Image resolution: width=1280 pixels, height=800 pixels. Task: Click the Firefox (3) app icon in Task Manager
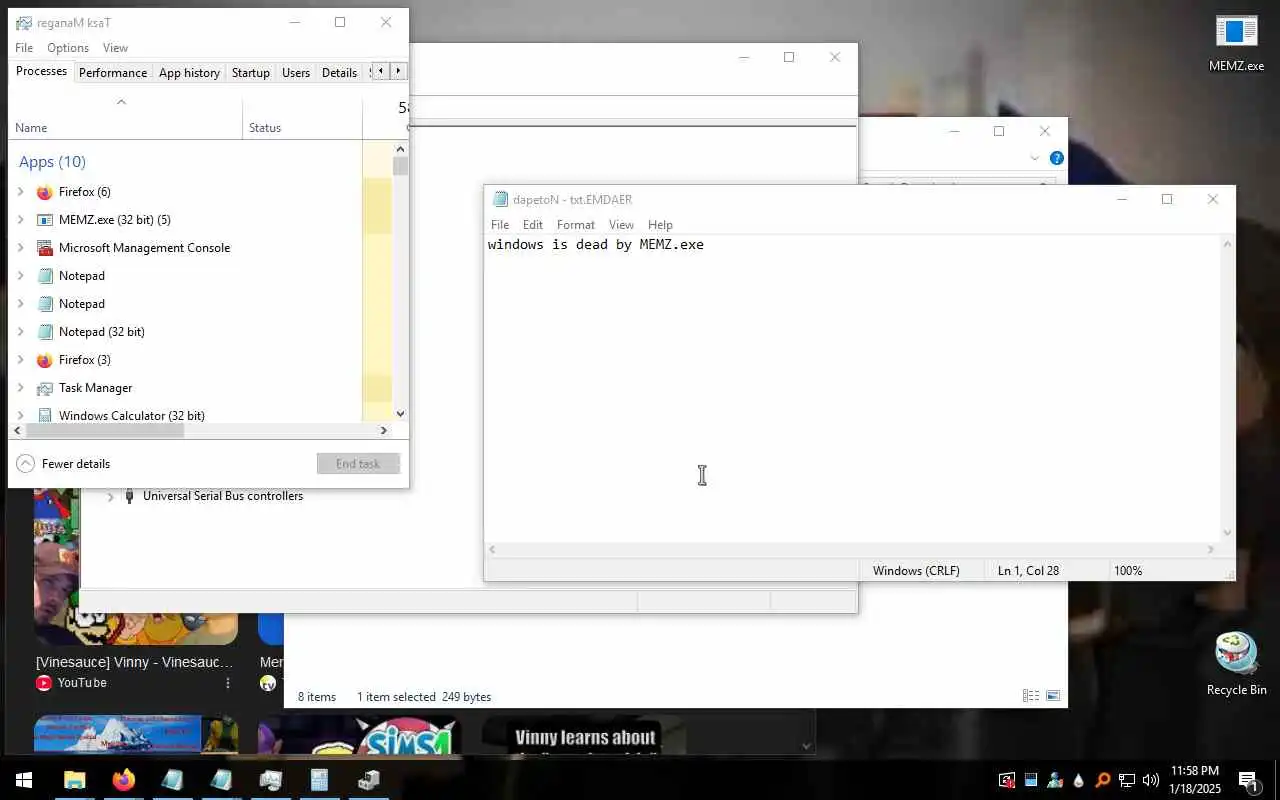pyautogui.click(x=44, y=360)
